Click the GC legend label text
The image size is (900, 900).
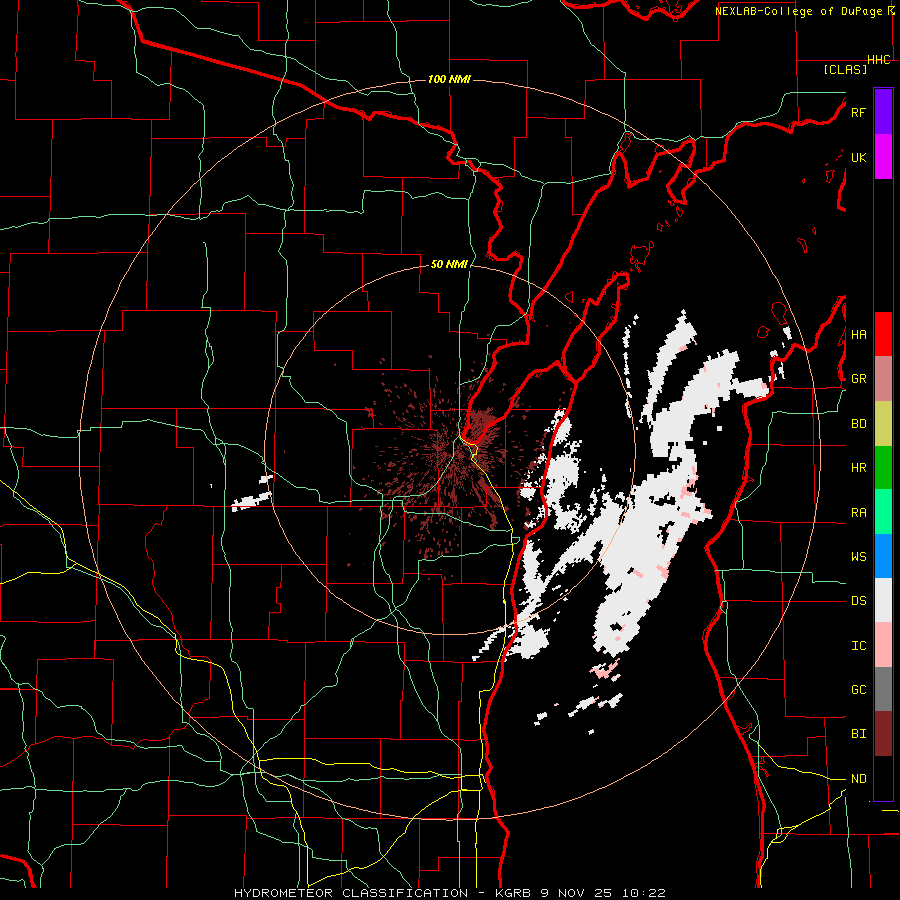[x=858, y=689]
